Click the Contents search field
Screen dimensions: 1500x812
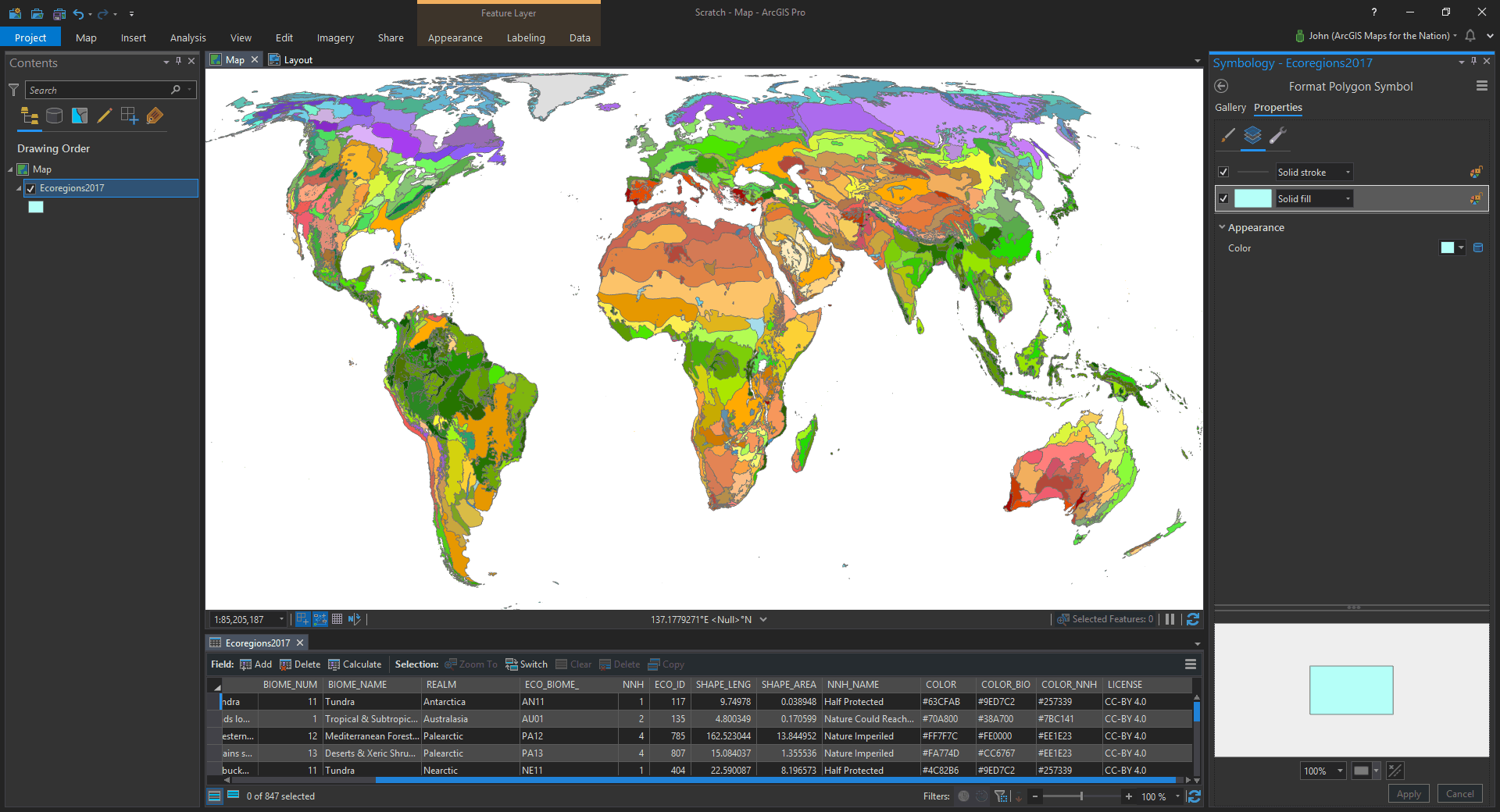(98, 91)
